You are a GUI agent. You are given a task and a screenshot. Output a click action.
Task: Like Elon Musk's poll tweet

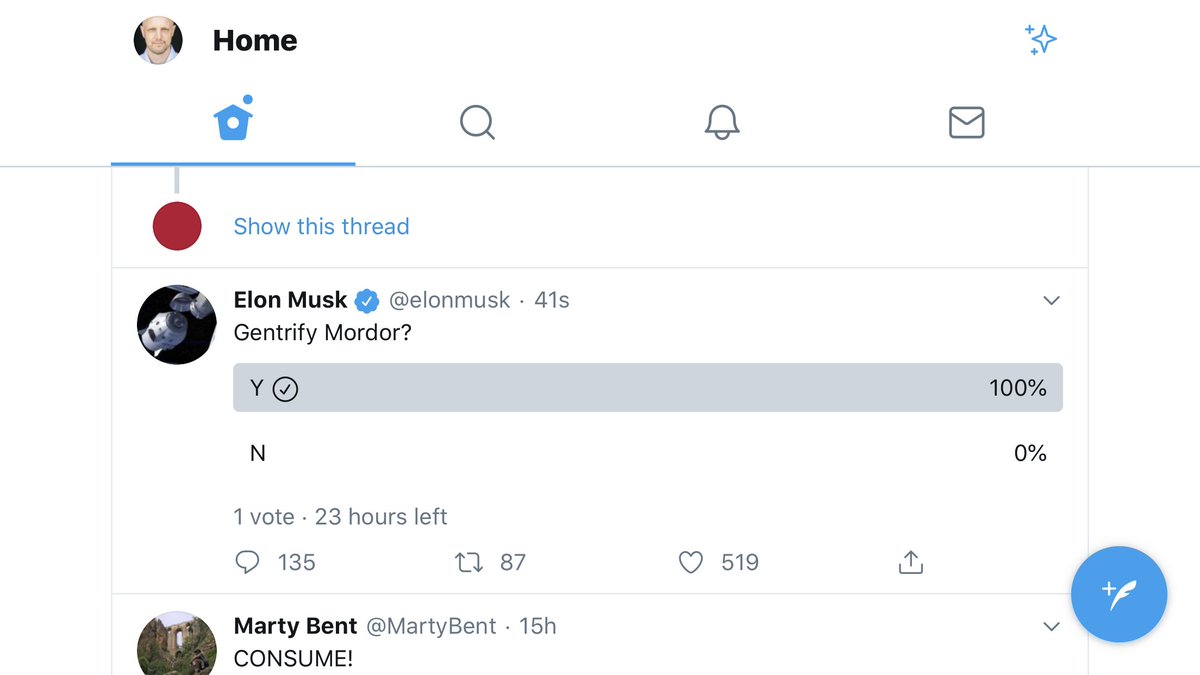point(691,563)
